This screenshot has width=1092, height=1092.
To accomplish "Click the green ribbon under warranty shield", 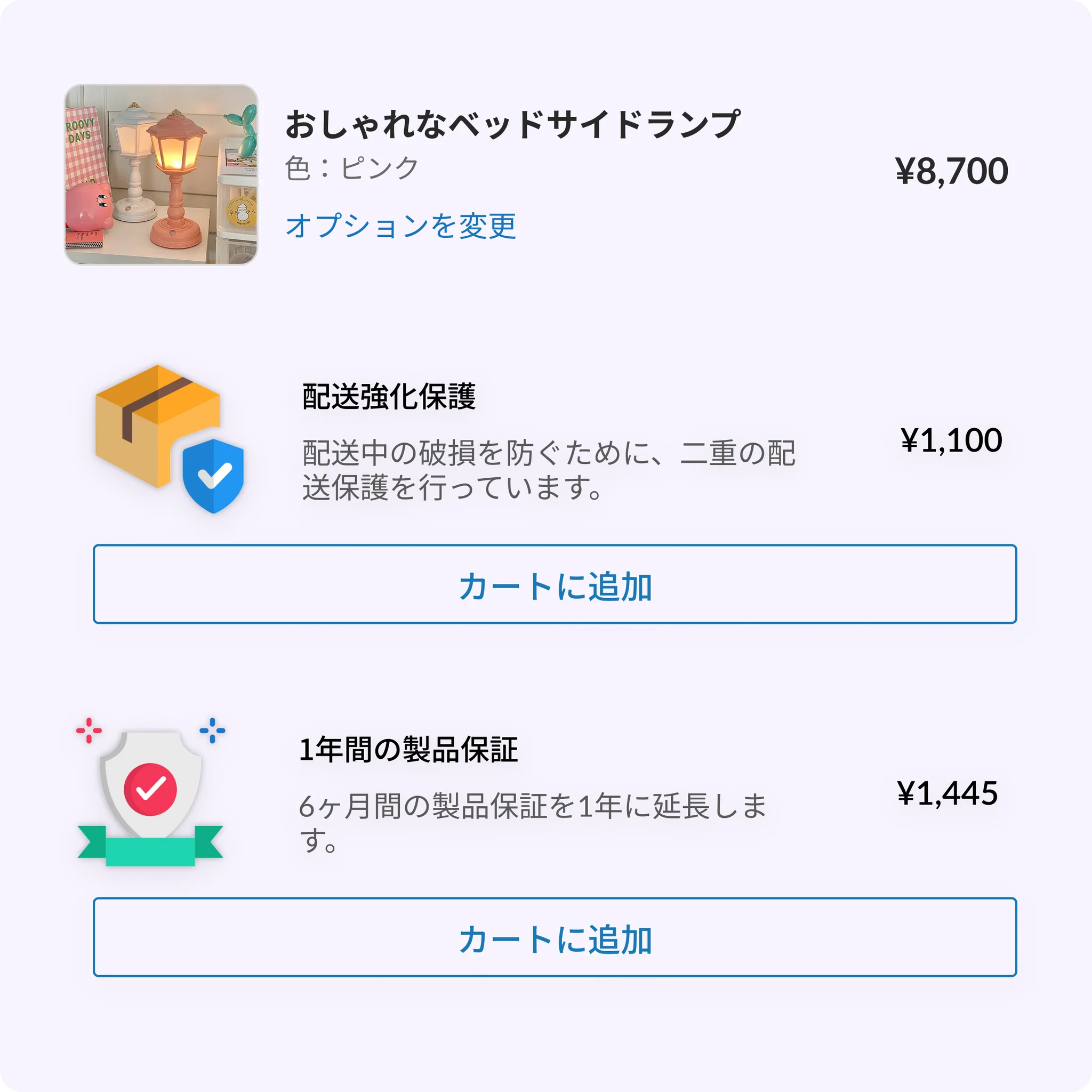I will tap(150, 846).
